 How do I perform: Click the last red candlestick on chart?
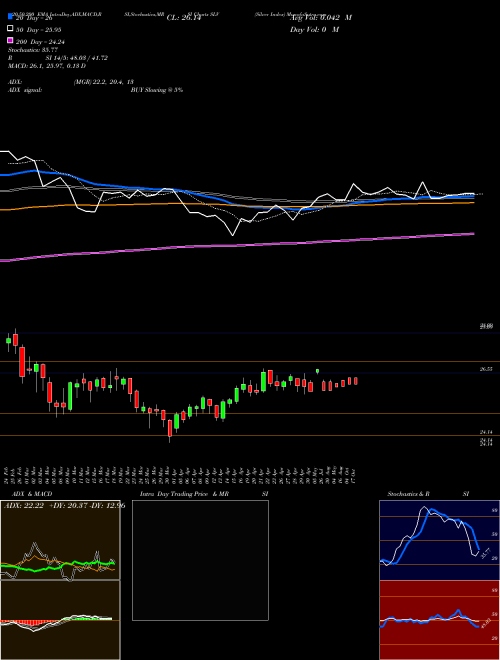pos(356,381)
